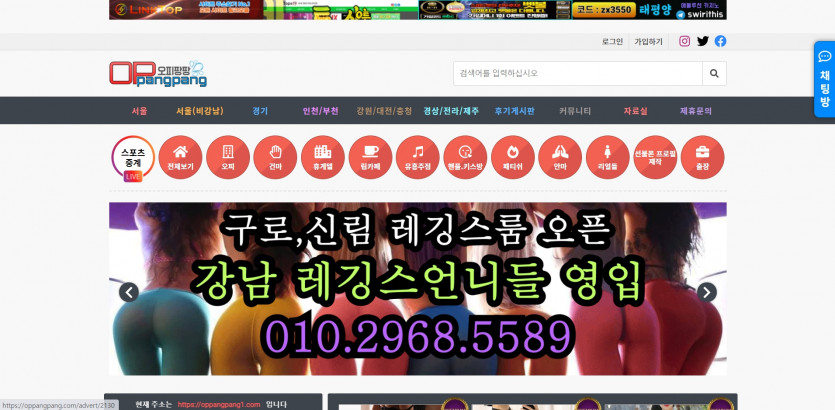Open the blue 채팅방 chat widget
835x410 pixels.
click(824, 79)
